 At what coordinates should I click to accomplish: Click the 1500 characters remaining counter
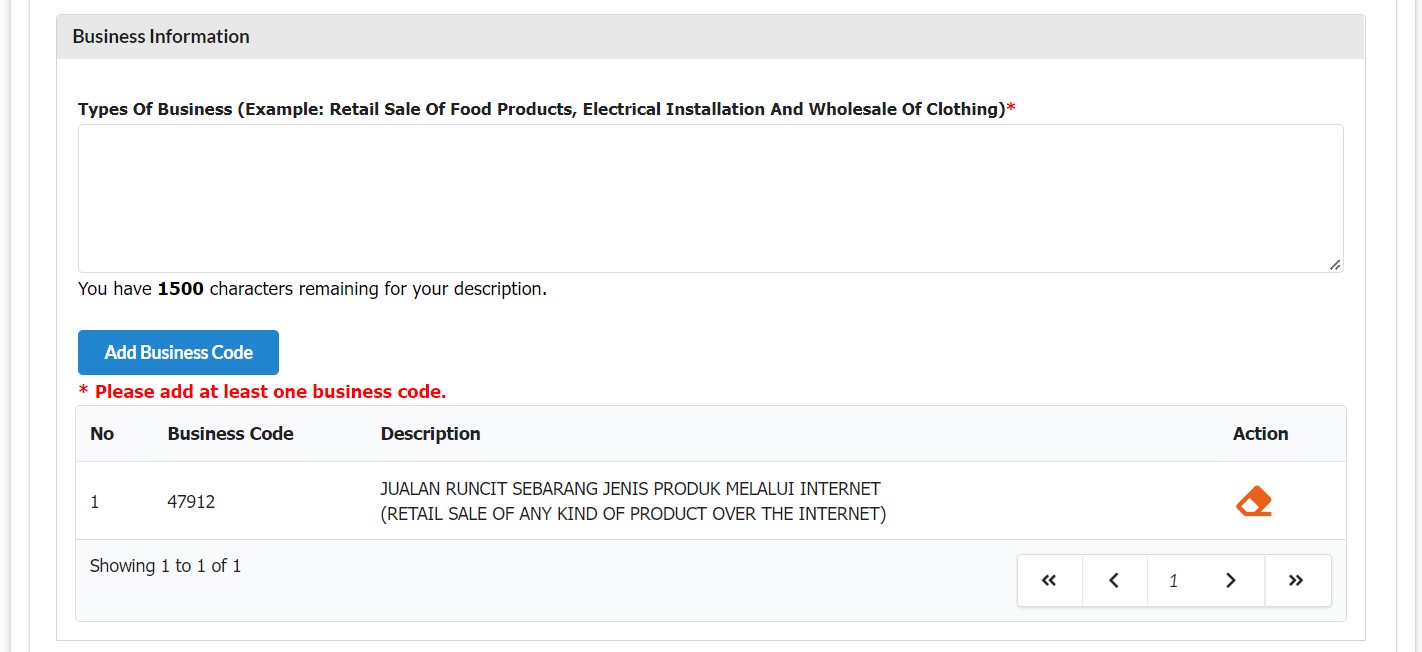coord(312,289)
